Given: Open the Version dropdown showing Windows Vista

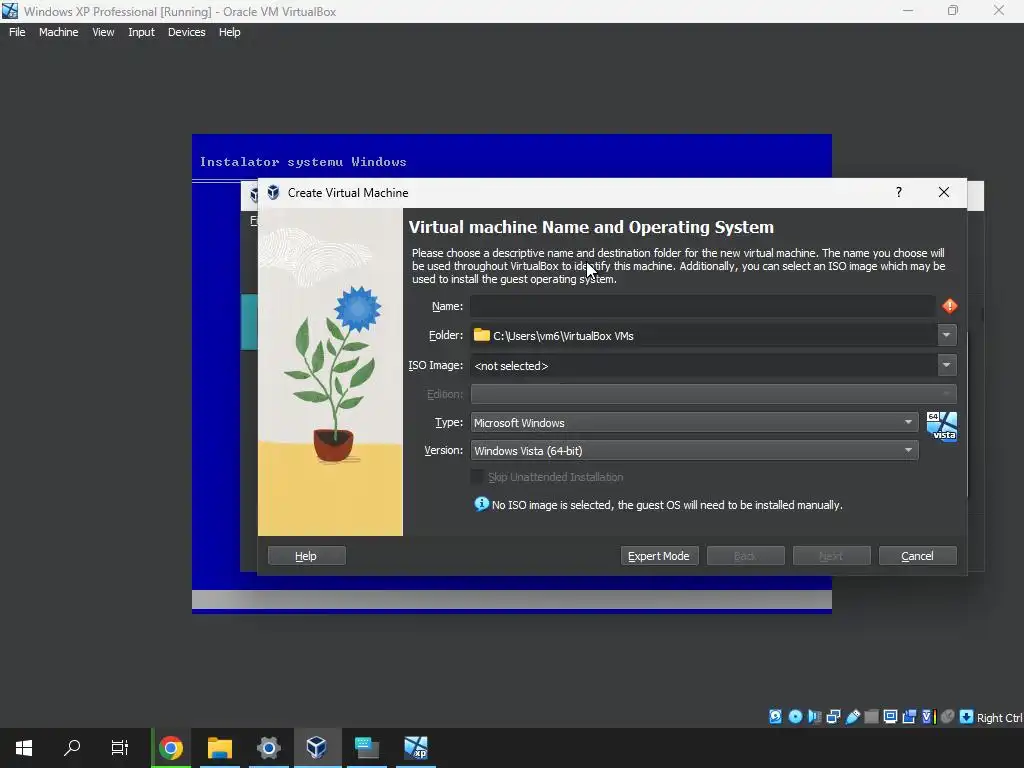Looking at the screenshot, I should click(694, 451).
